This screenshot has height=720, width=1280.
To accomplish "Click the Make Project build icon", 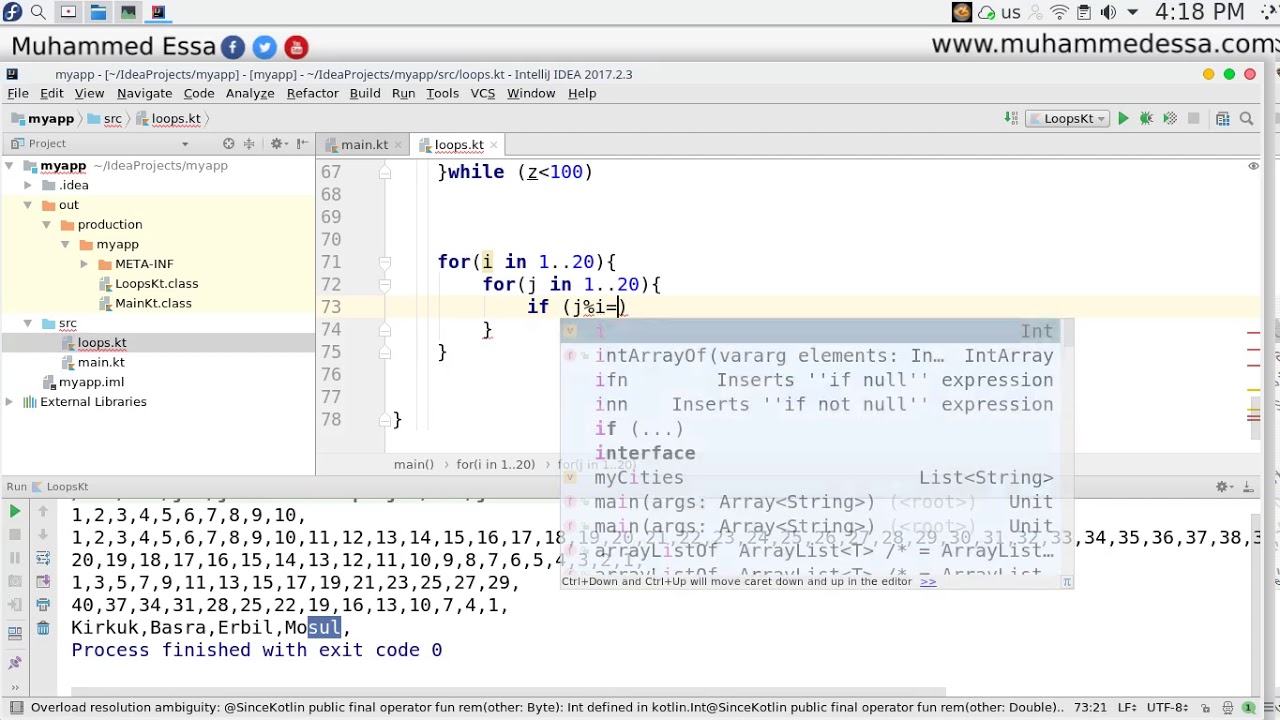I will [1012, 119].
